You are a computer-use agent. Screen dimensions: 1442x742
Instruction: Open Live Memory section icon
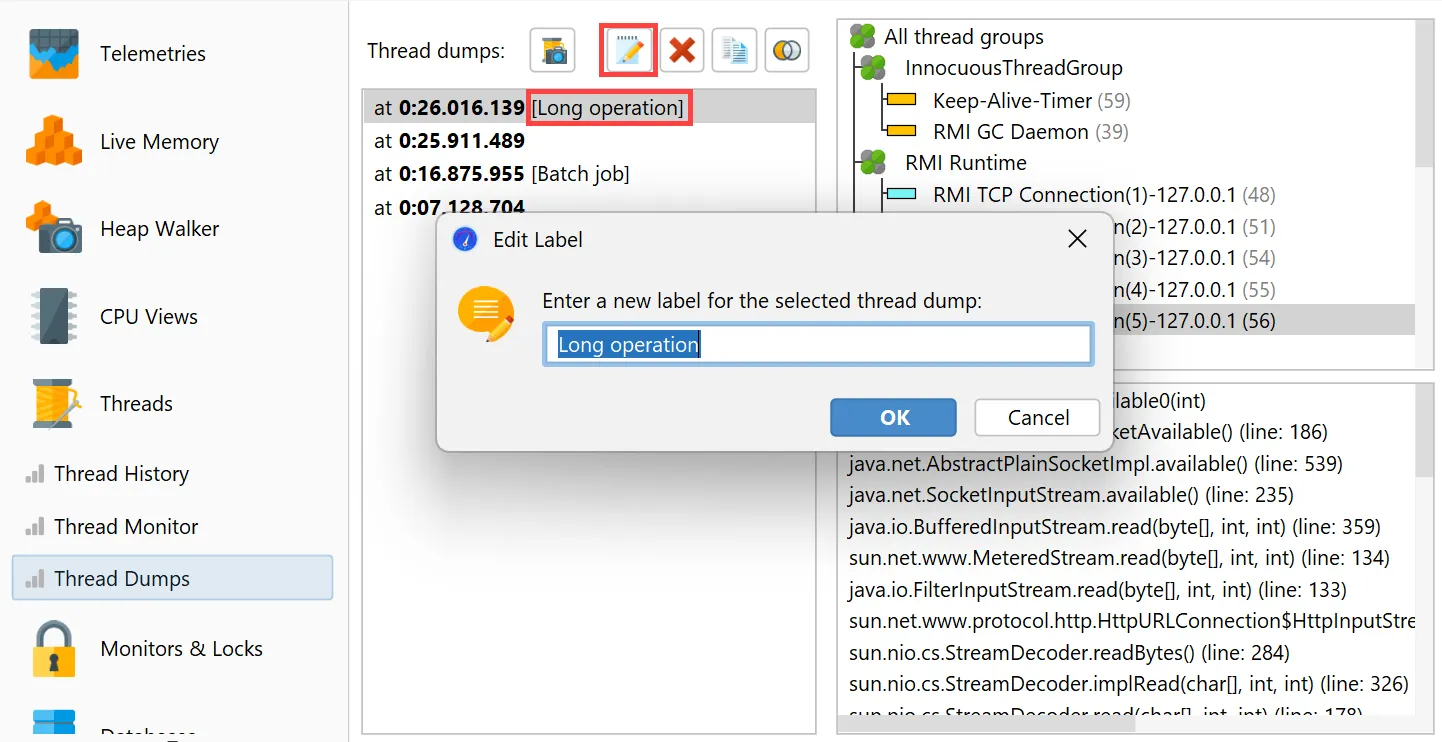(x=54, y=141)
